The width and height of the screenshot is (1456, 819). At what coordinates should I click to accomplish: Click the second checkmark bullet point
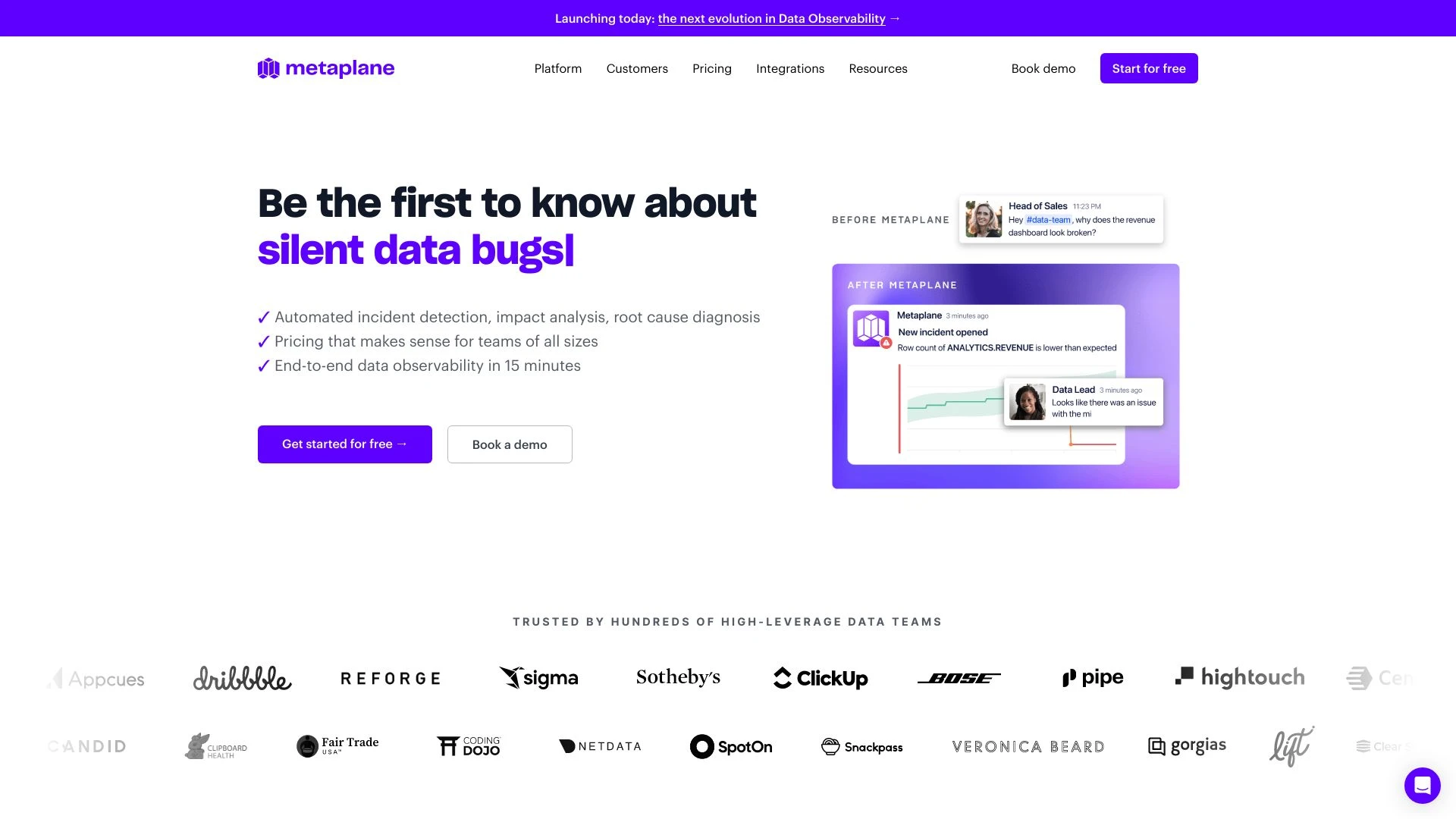263,341
